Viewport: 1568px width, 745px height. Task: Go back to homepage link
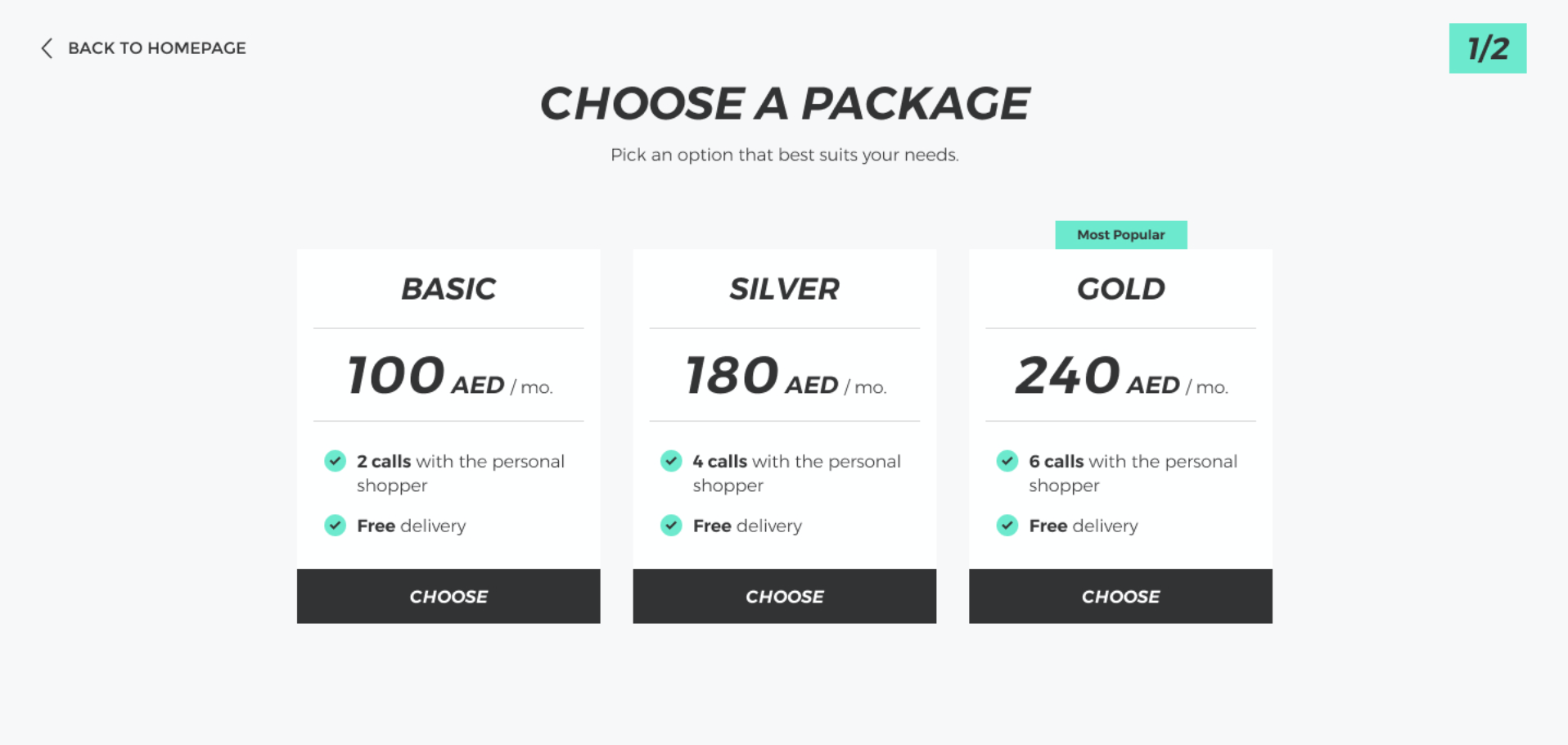pyautogui.click(x=156, y=48)
